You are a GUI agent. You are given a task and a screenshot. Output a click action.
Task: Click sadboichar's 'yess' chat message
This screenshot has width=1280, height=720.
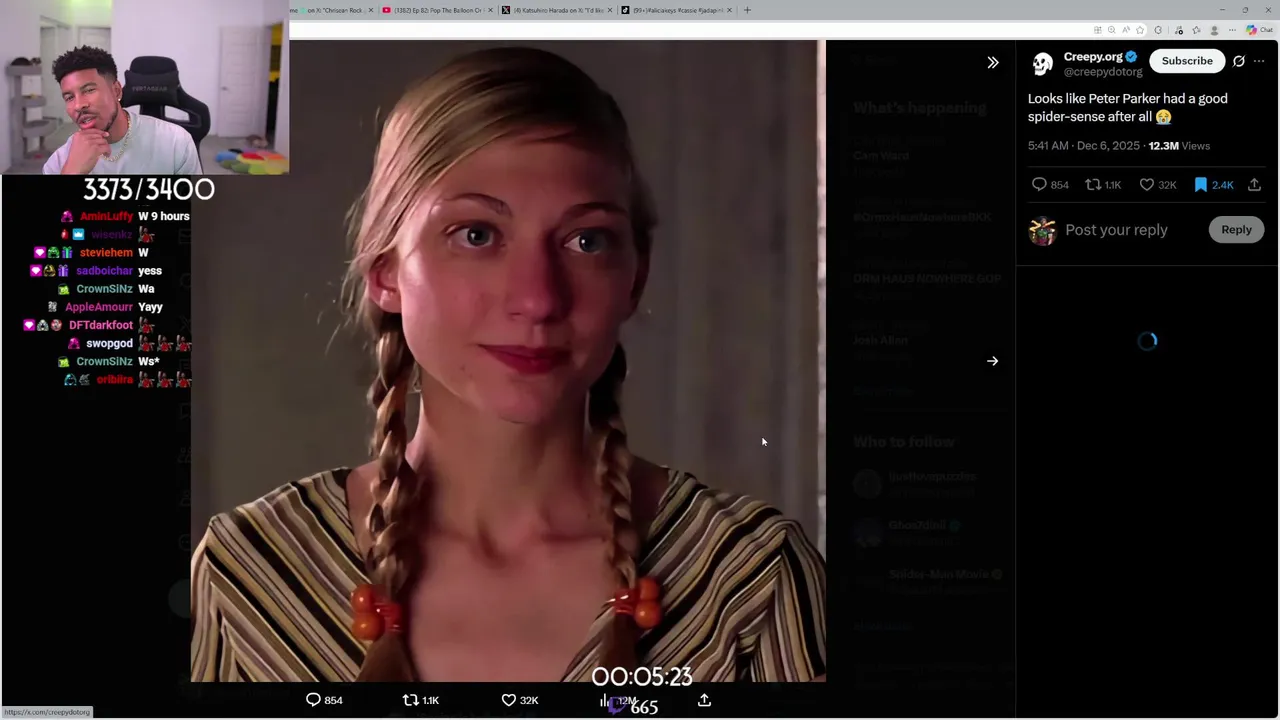(x=150, y=271)
